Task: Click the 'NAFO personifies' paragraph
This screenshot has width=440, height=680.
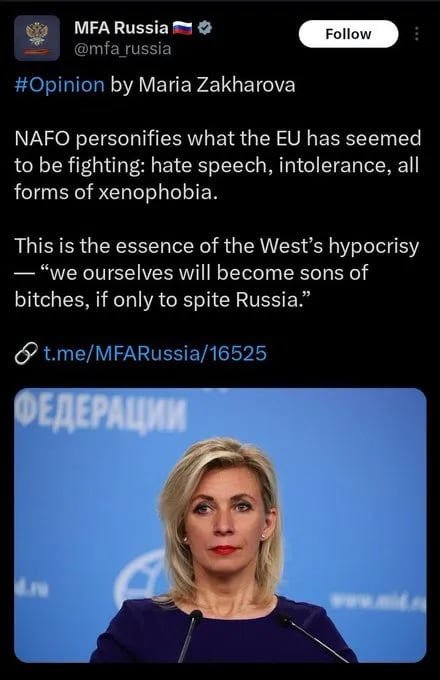Action: [x=218, y=165]
